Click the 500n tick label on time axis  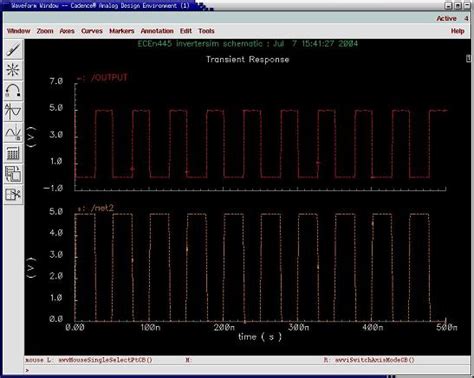[447, 327]
